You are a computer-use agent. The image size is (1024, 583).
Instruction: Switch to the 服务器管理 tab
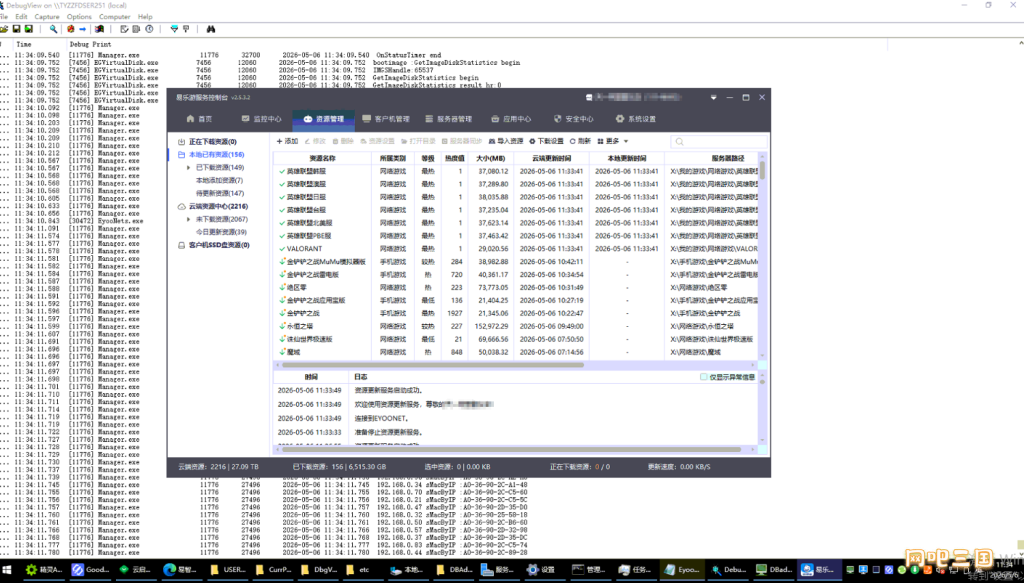point(448,119)
